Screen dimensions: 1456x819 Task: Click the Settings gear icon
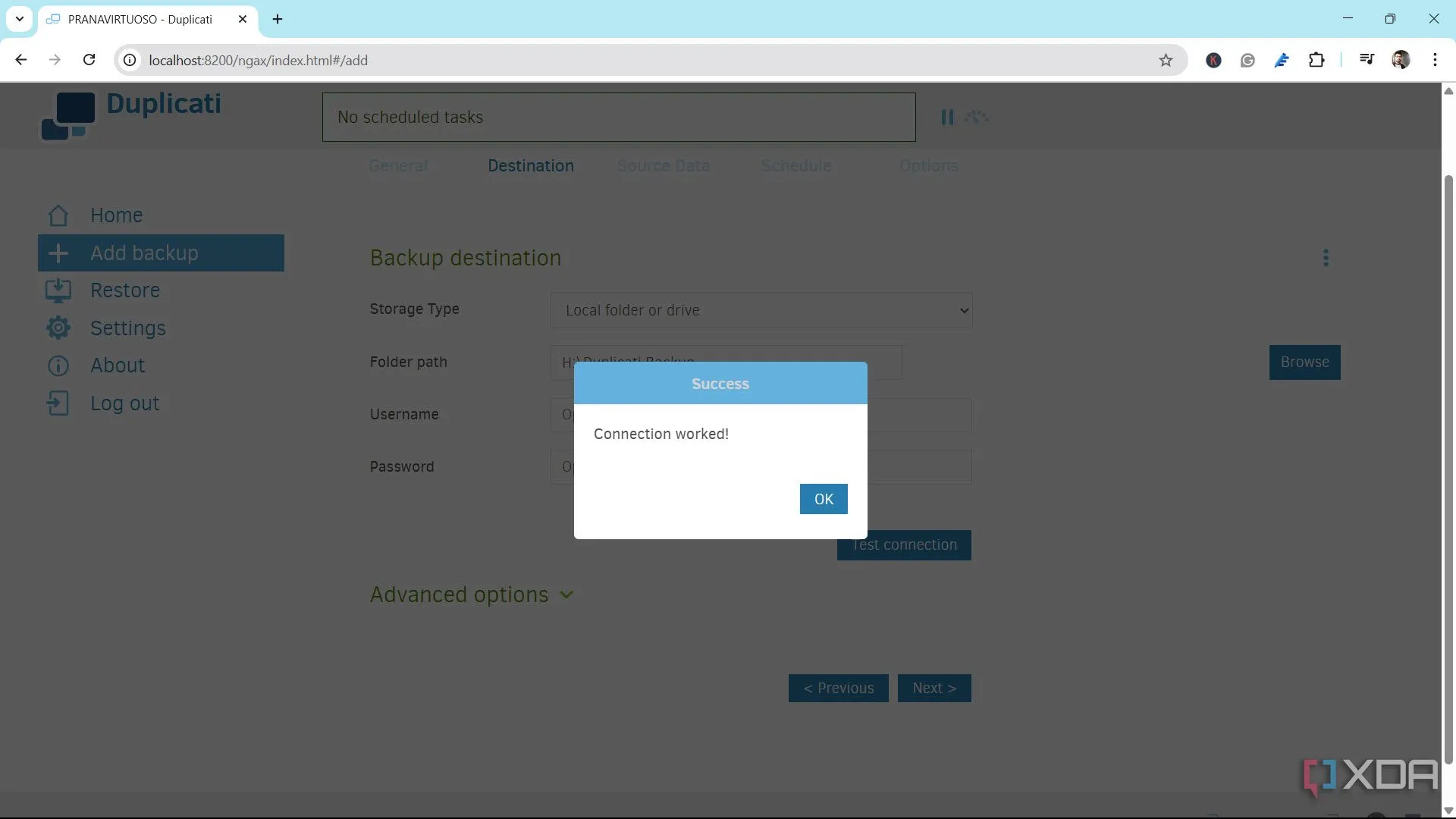(58, 328)
